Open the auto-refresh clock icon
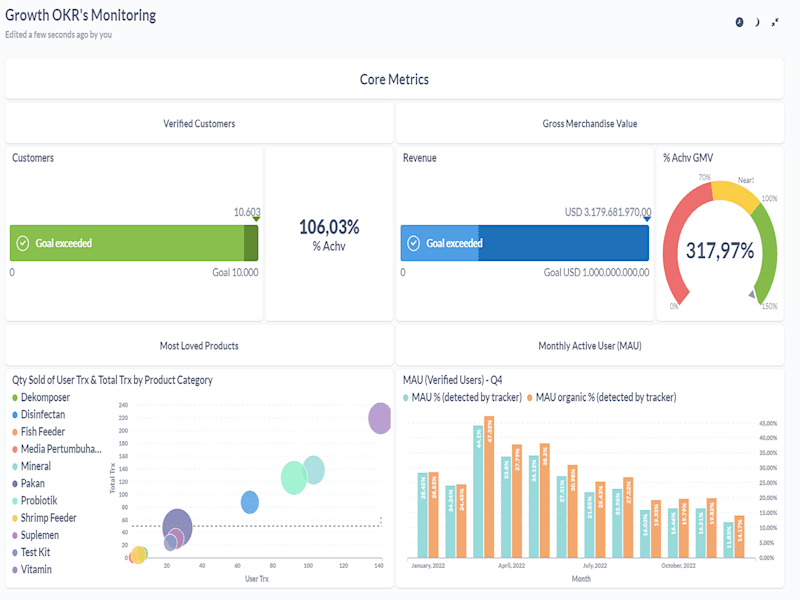The height and width of the screenshot is (600, 800). 739,22
